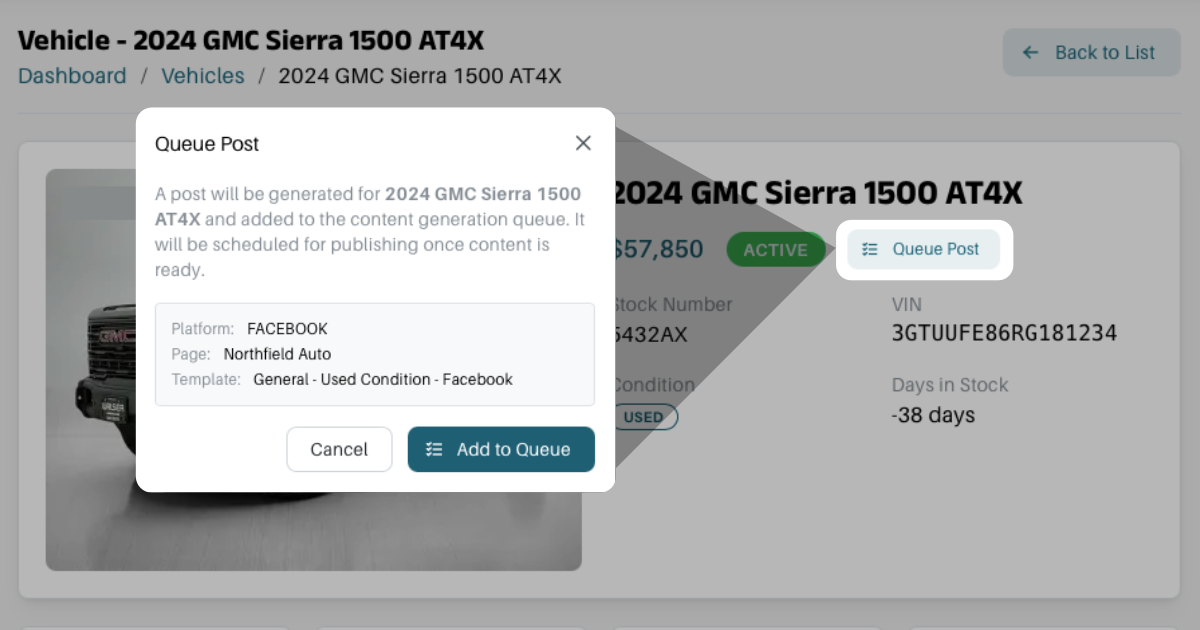
Task: Close the Queue Post dialog
Action: click(x=583, y=143)
